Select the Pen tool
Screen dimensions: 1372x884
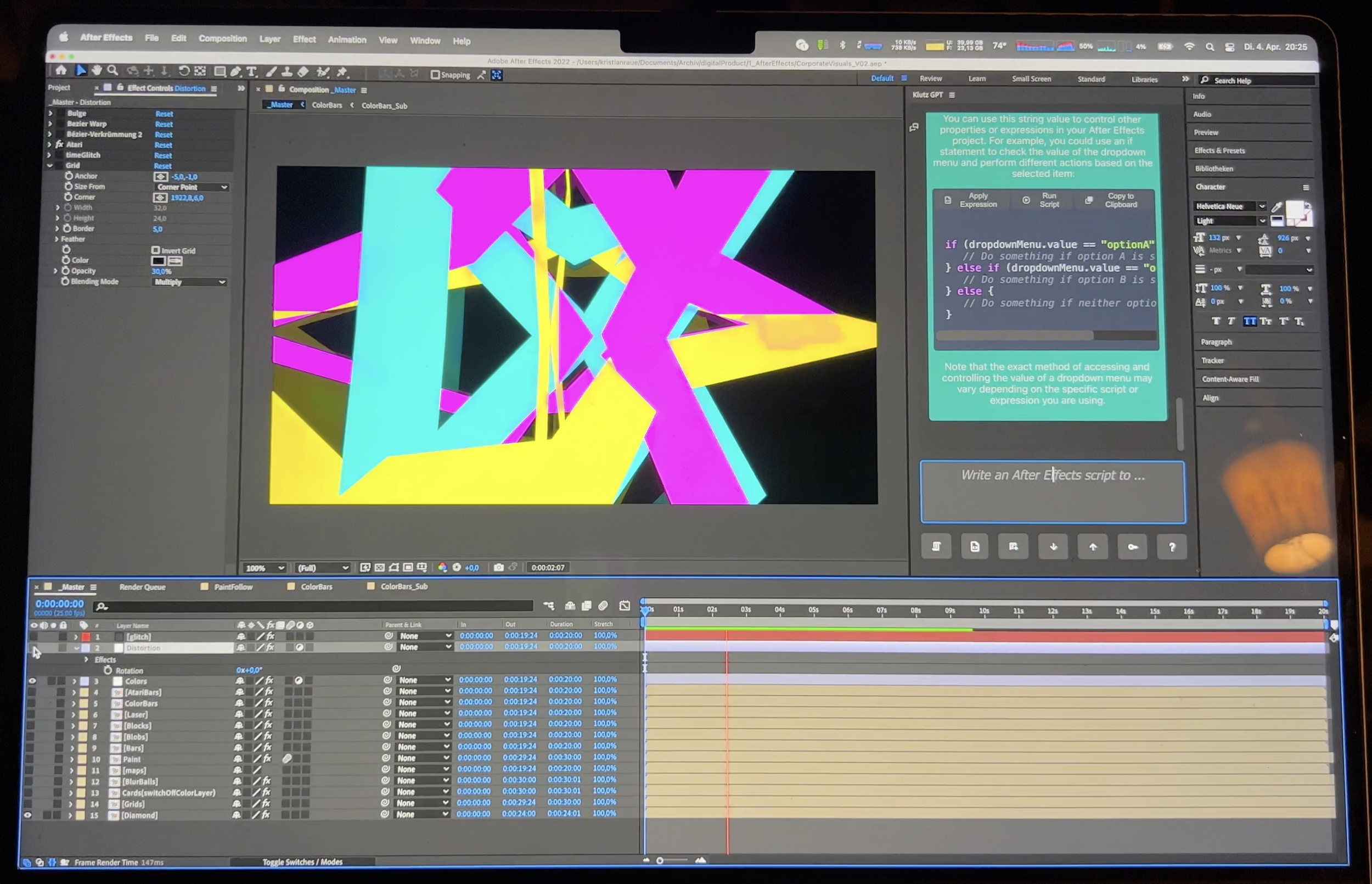[236, 72]
